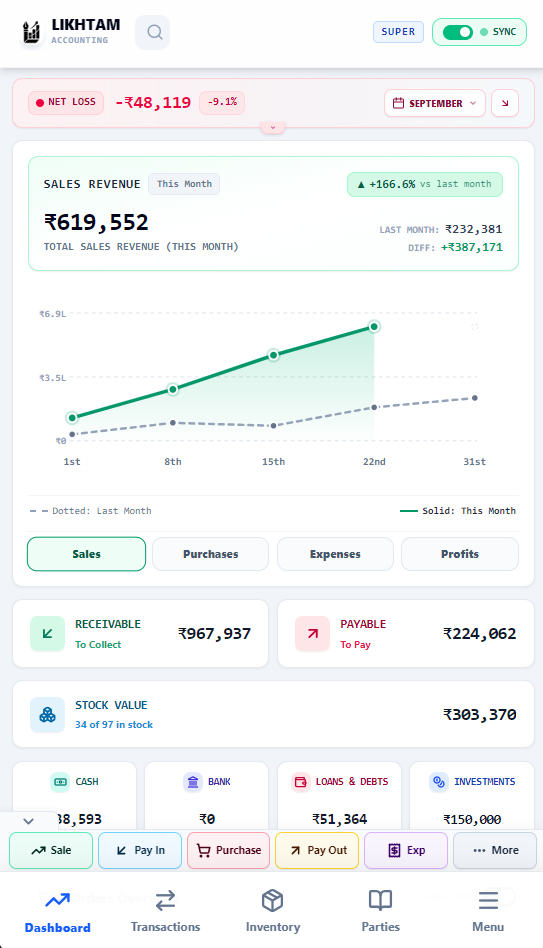Viewport: 543px width, 948px height.
Task: Click the Bank building icon
Action: pyautogui.click(x=193, y=782)
